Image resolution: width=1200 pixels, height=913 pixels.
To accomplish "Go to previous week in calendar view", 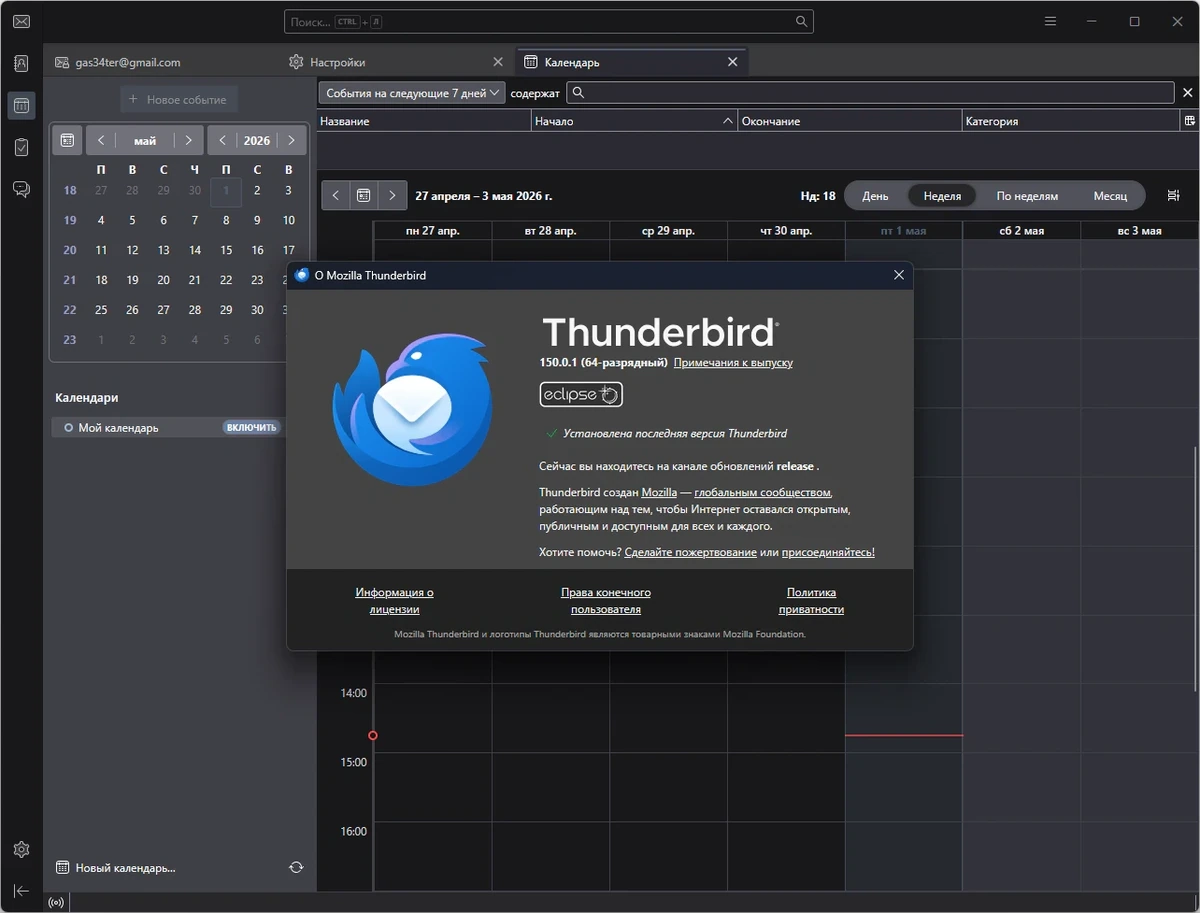I will tap(336, 196).
